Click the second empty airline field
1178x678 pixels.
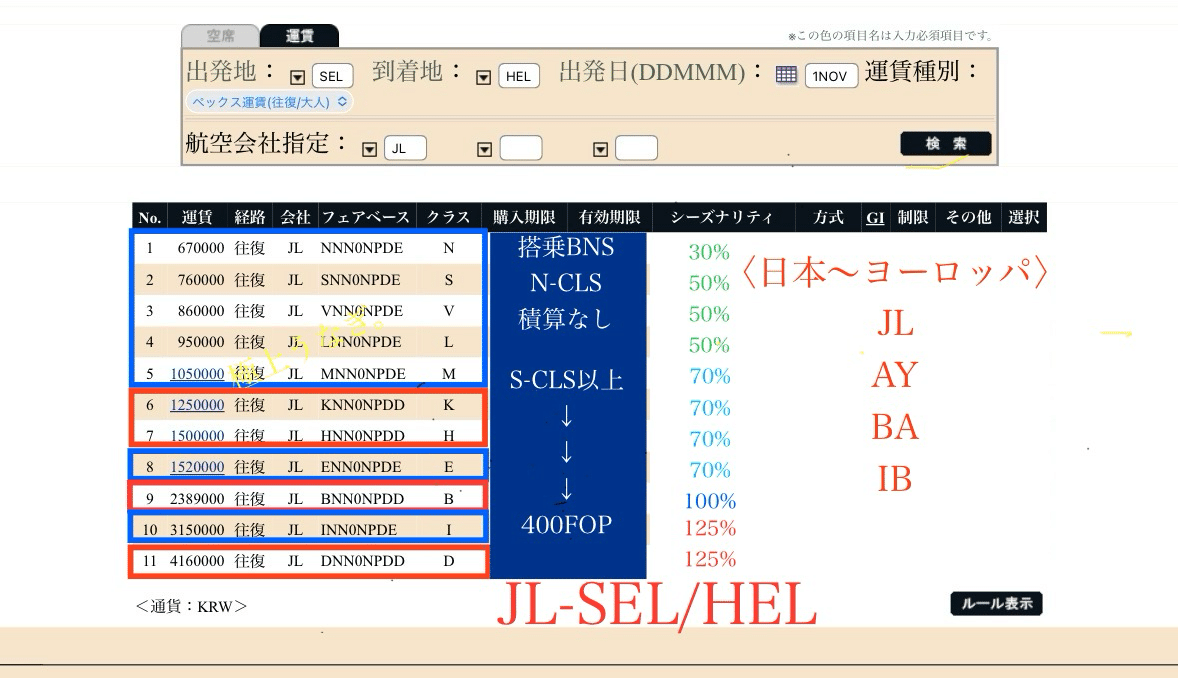pos(521,148)
